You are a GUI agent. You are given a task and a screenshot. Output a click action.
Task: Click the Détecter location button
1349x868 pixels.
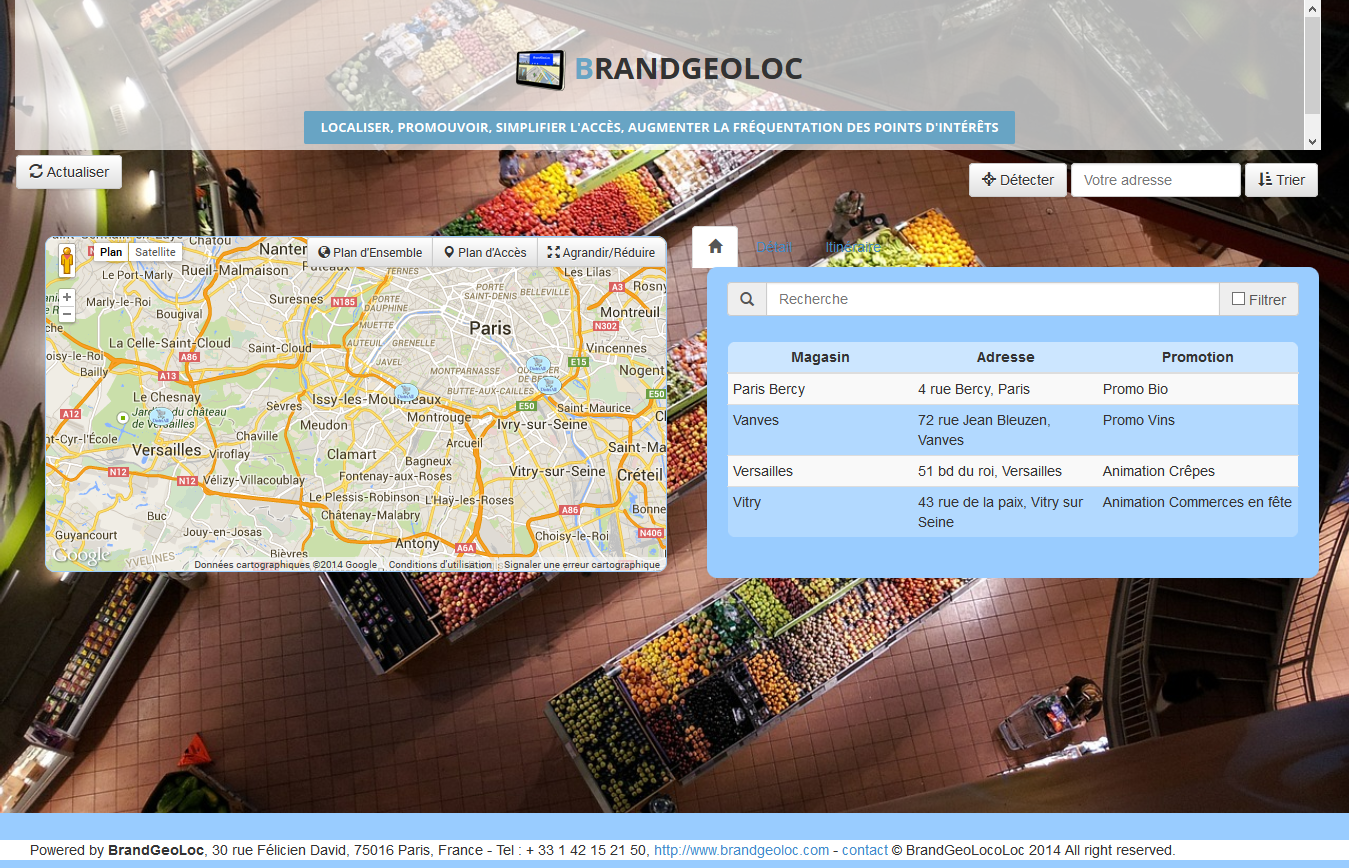pos(1018,180)
